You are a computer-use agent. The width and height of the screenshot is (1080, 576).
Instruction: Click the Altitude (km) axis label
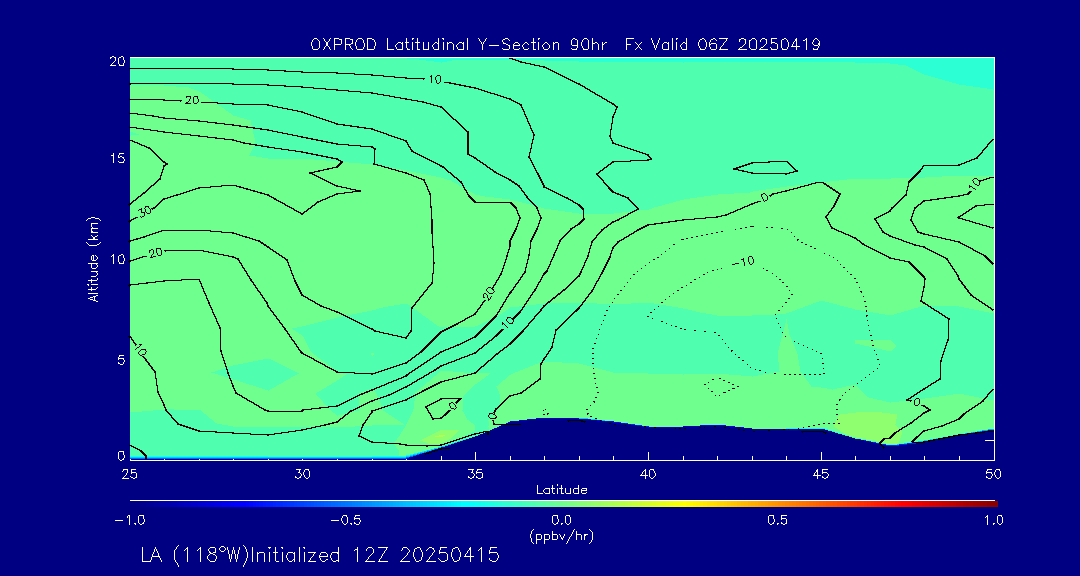pos(94,258)
